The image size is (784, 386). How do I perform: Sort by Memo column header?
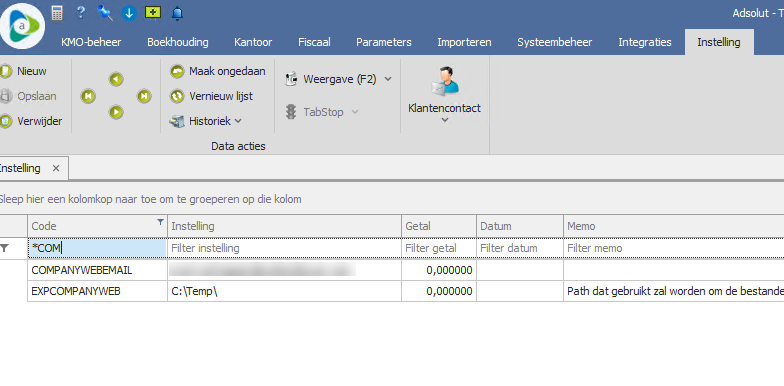coord(674,226)
